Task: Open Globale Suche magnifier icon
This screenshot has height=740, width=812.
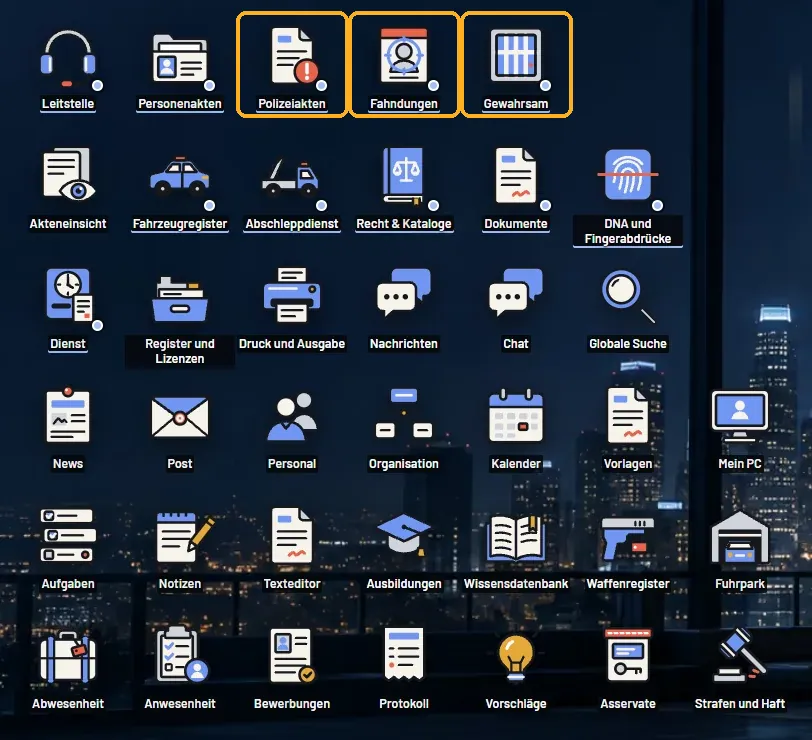Action: tap(628, 296)
